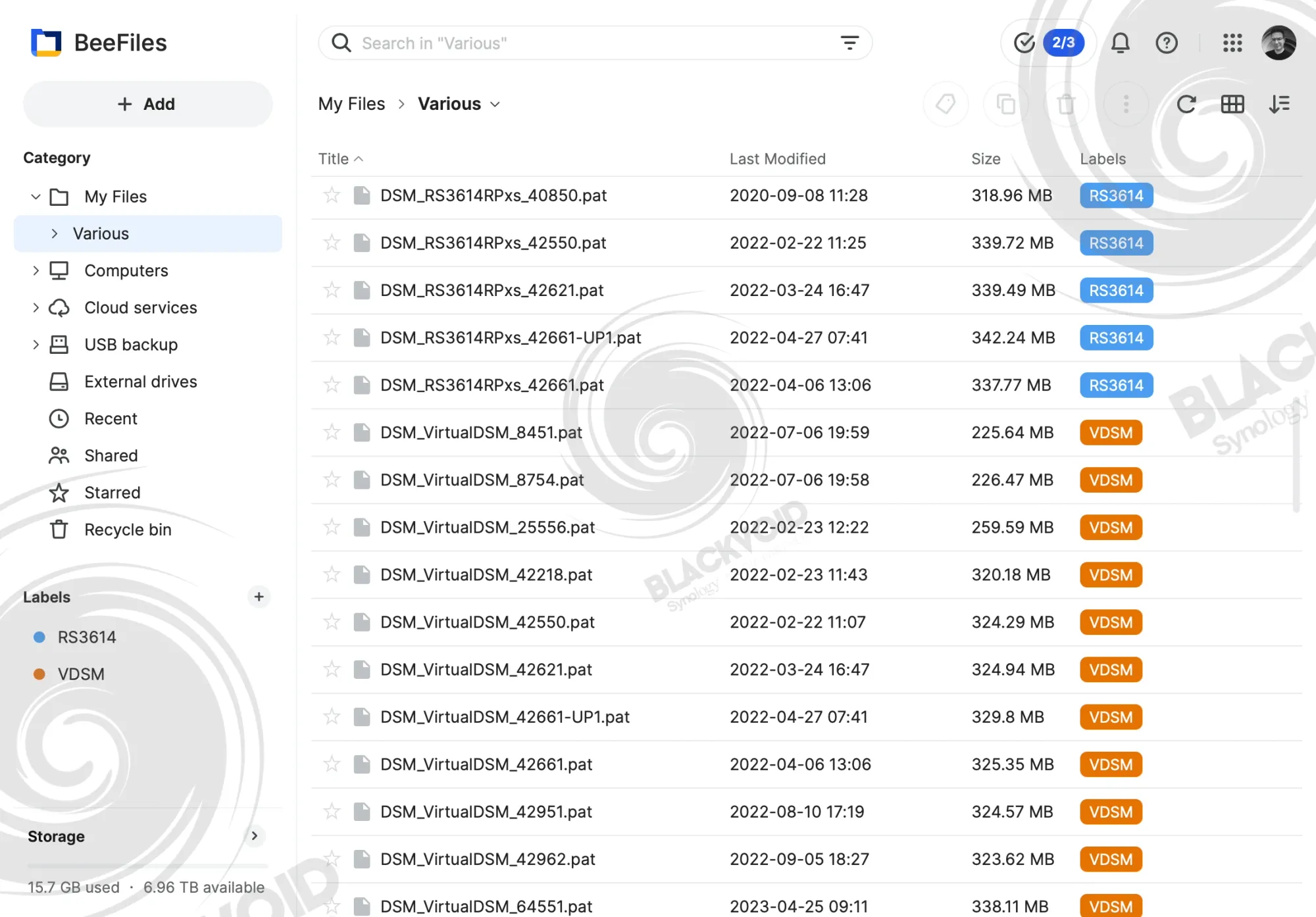Open Shared files category
Screen dimensions: 1316x917
(111, 455)
